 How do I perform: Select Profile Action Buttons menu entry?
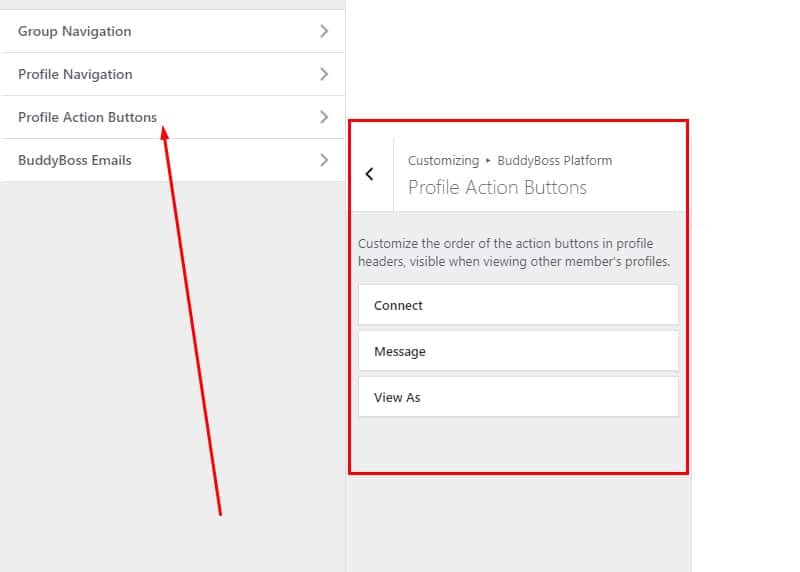tap(172, 117)
